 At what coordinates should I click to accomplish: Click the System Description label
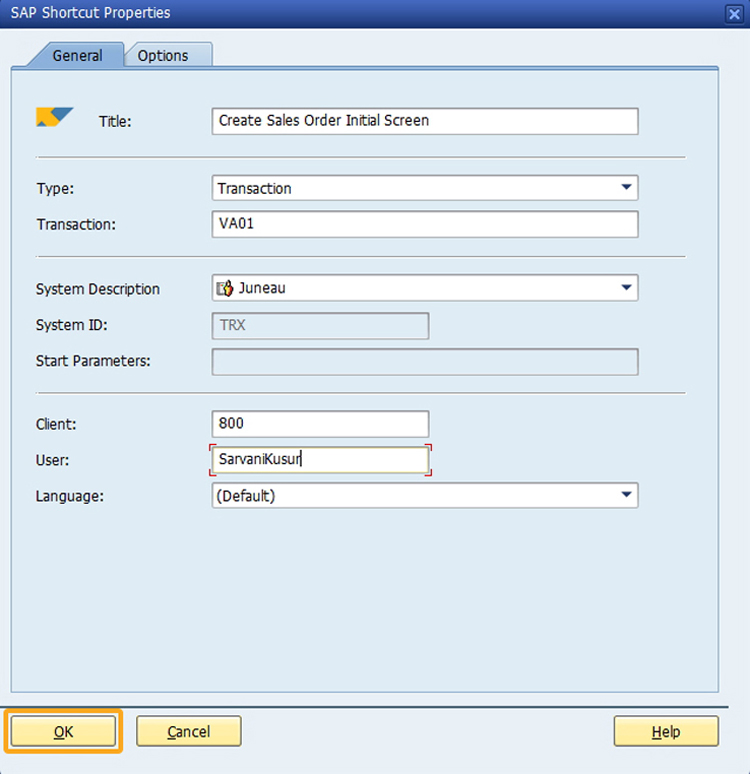coord(98,289)
